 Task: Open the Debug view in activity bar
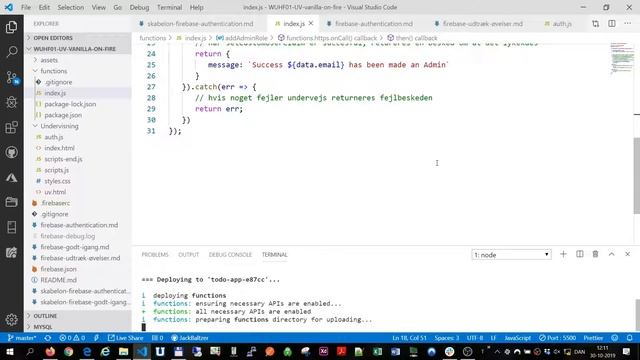tap(11, 102)
